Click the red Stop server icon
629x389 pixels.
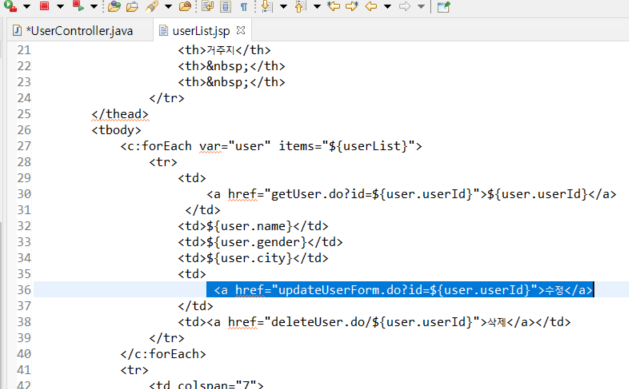44,6
